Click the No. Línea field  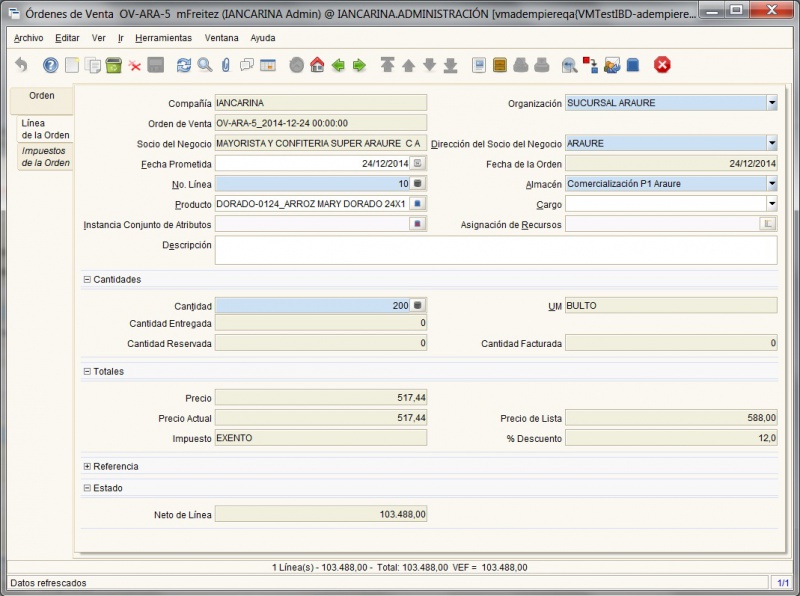click(x=312, y=184)
